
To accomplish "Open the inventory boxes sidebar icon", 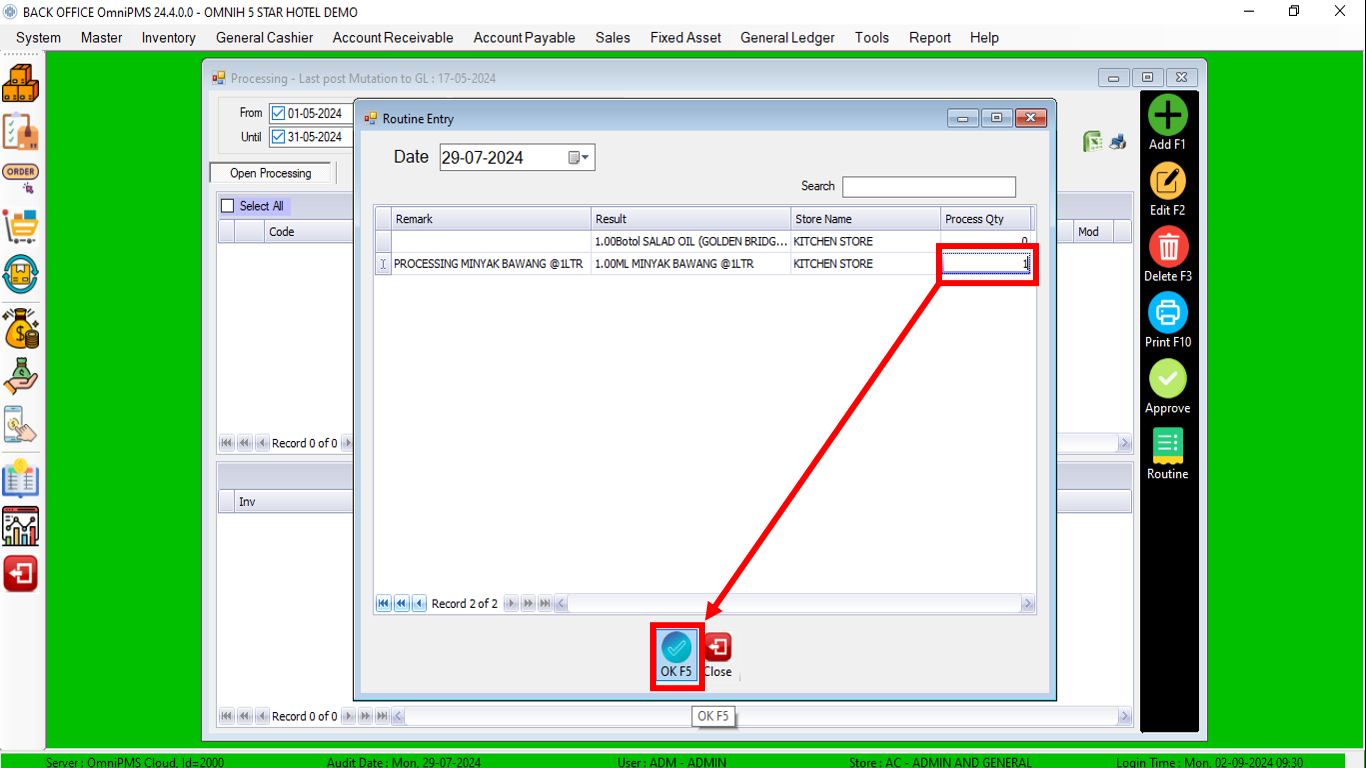I will [x=20, y=83].
